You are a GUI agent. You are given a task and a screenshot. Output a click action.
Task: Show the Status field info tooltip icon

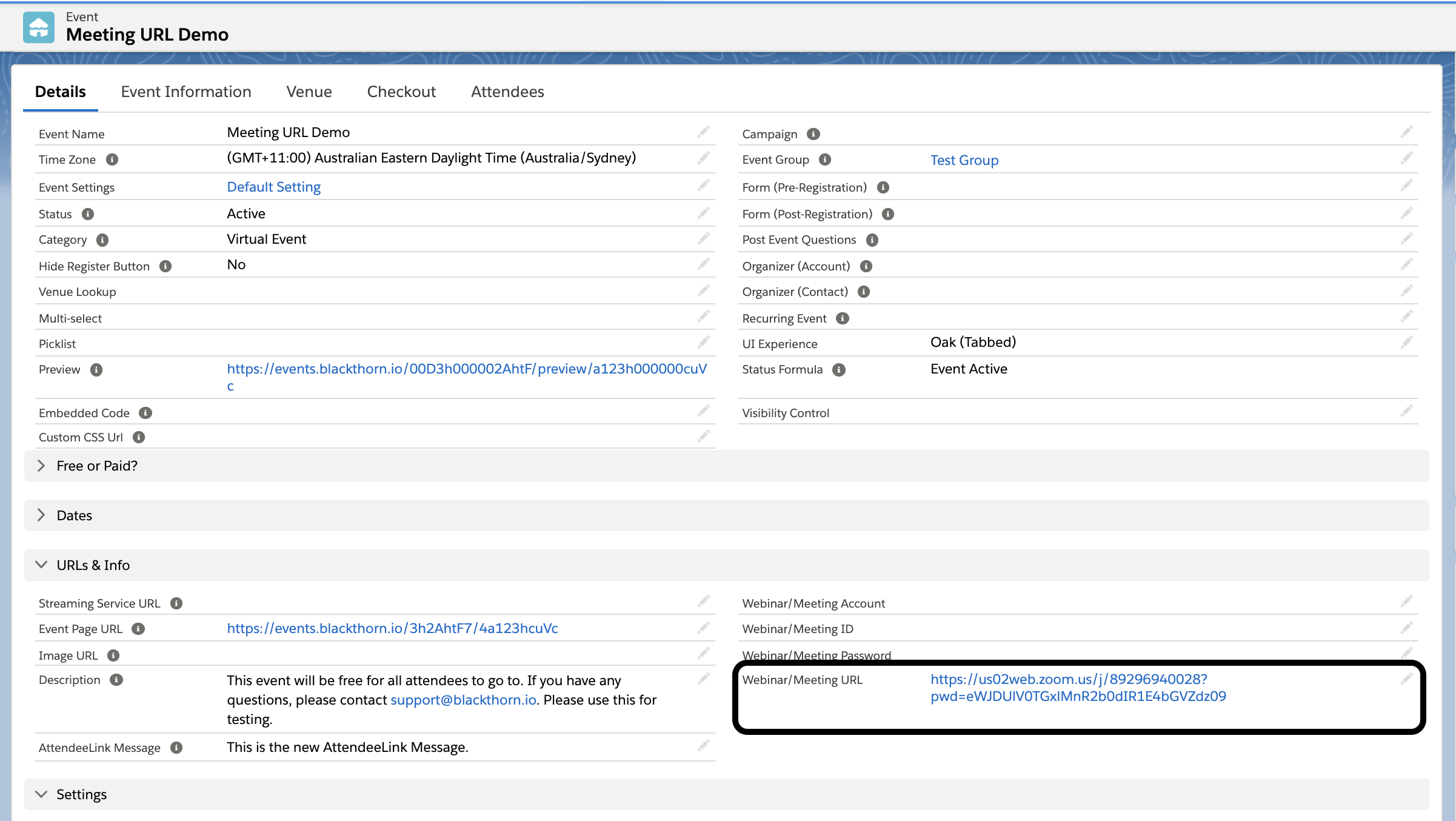(x=88, y=214)
